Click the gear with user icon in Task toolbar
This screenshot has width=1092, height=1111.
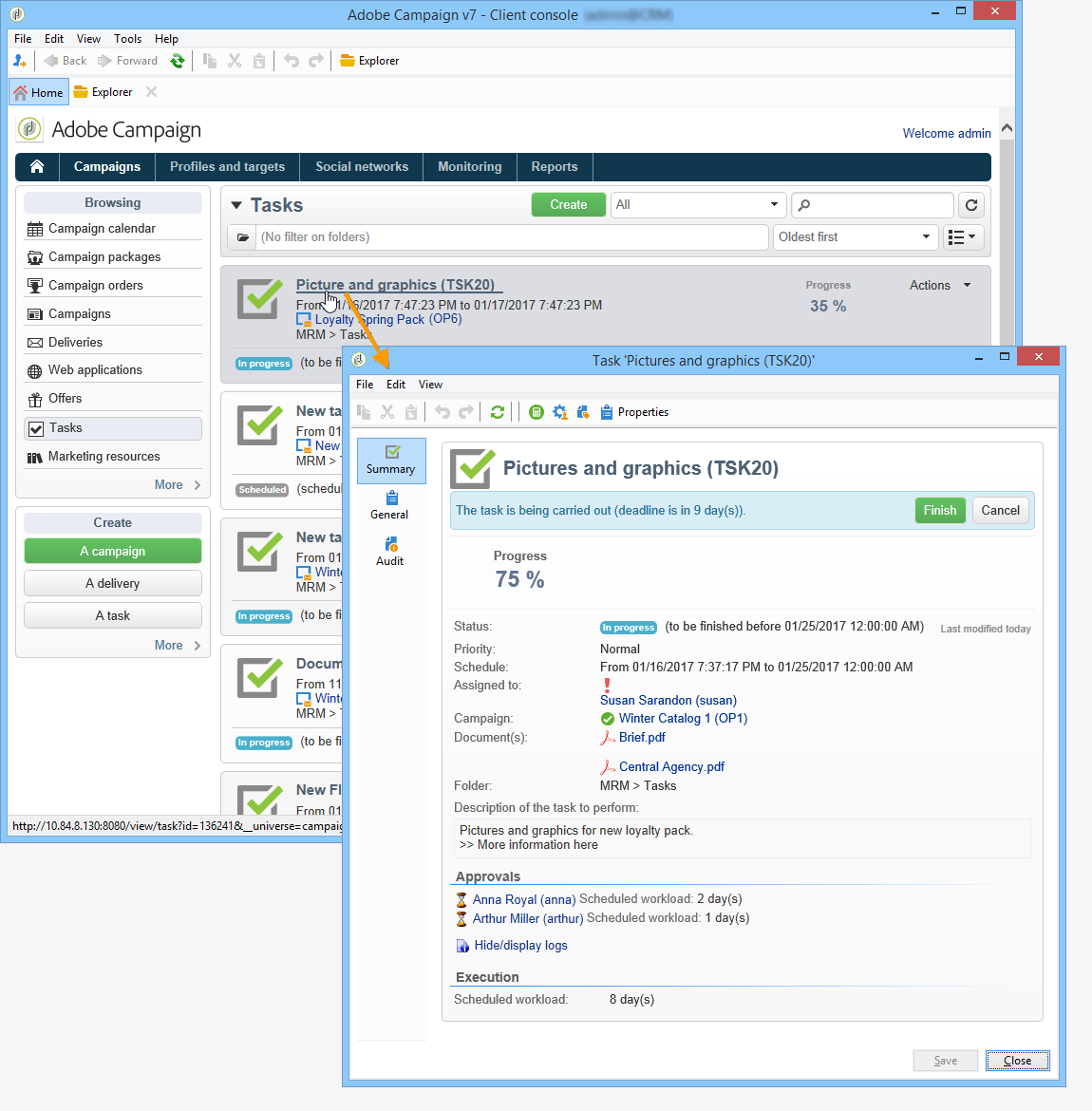560,412
